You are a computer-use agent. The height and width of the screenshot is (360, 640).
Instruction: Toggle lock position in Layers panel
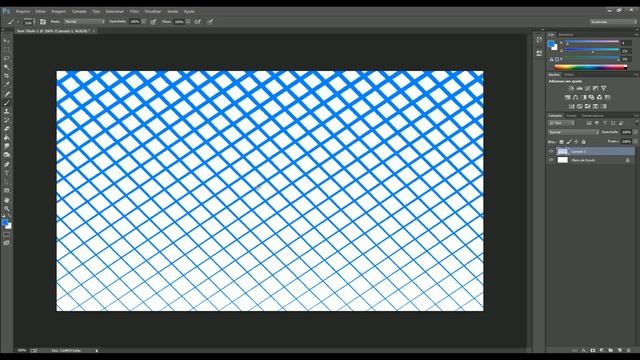point(576,142)
